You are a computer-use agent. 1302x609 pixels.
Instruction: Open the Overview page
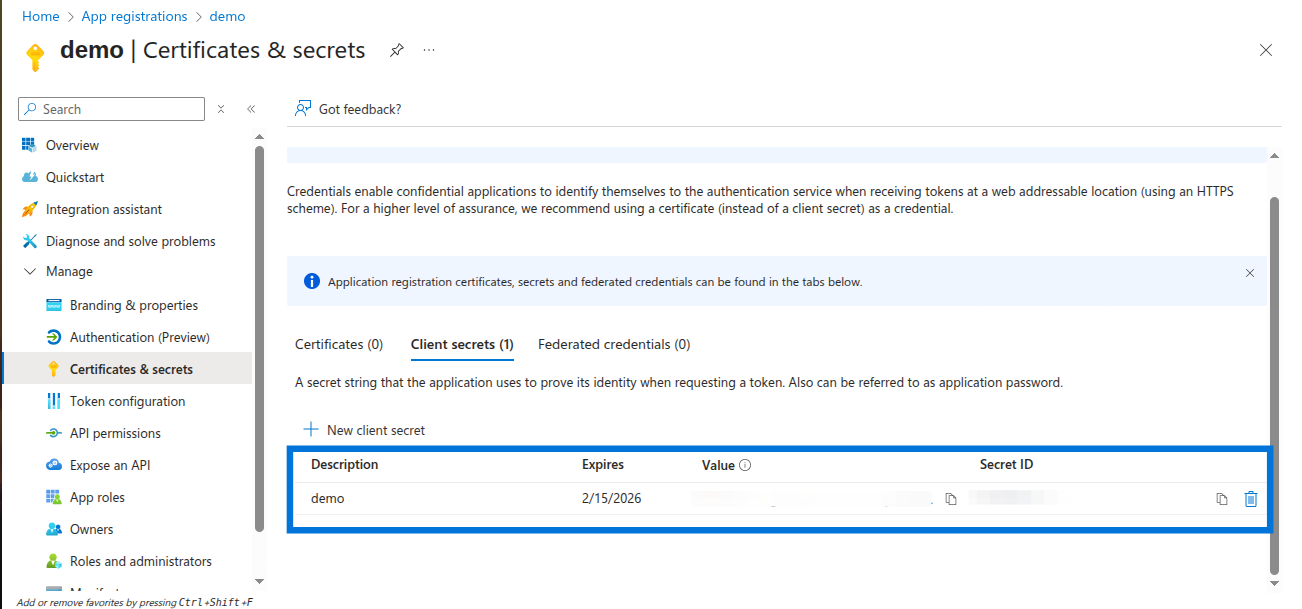point(72,145)
